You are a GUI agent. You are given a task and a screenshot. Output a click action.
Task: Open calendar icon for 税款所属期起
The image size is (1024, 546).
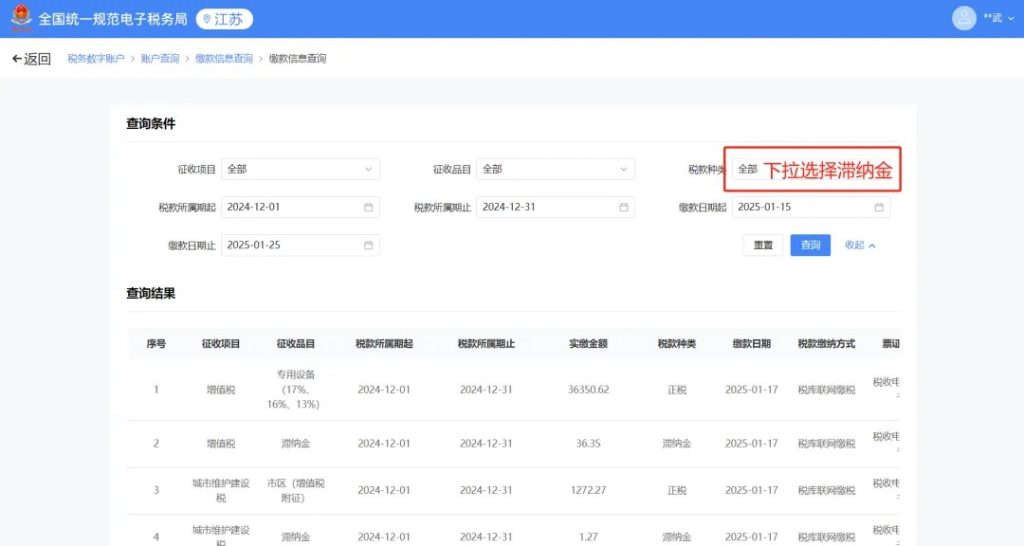[x=368, y=207]
